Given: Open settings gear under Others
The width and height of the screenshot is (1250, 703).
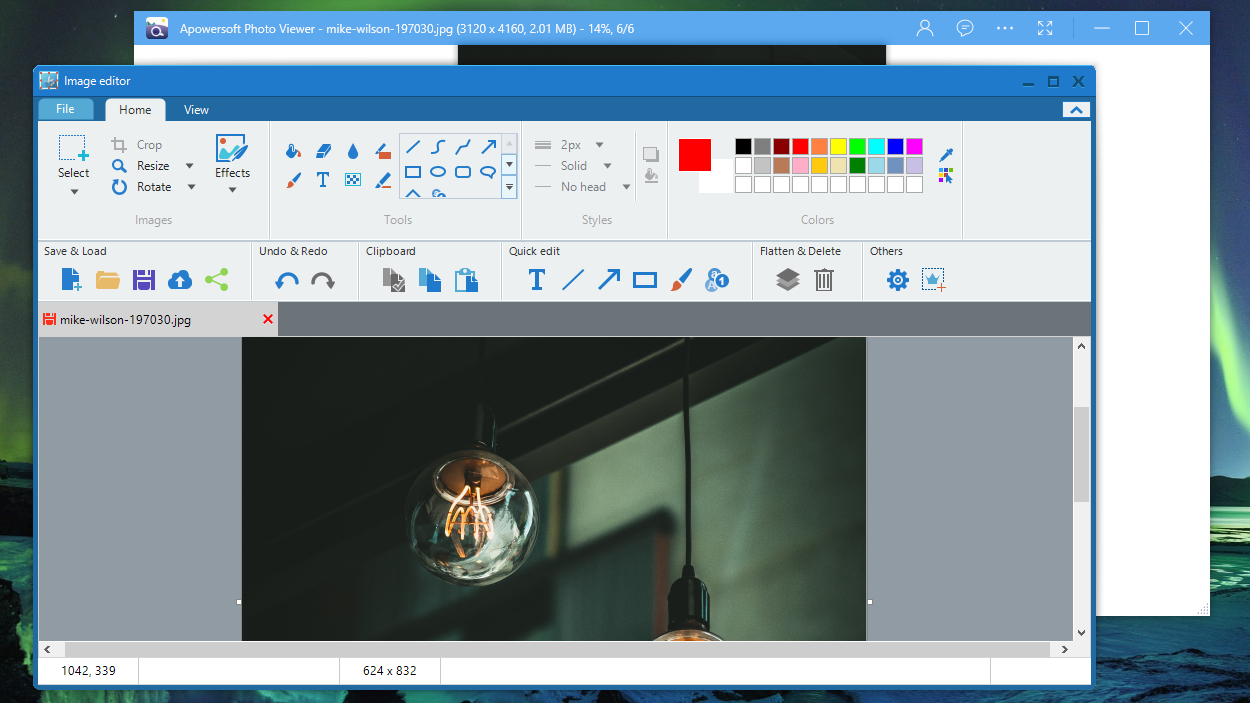Looking at the screenshot, I should coord(898,280).
